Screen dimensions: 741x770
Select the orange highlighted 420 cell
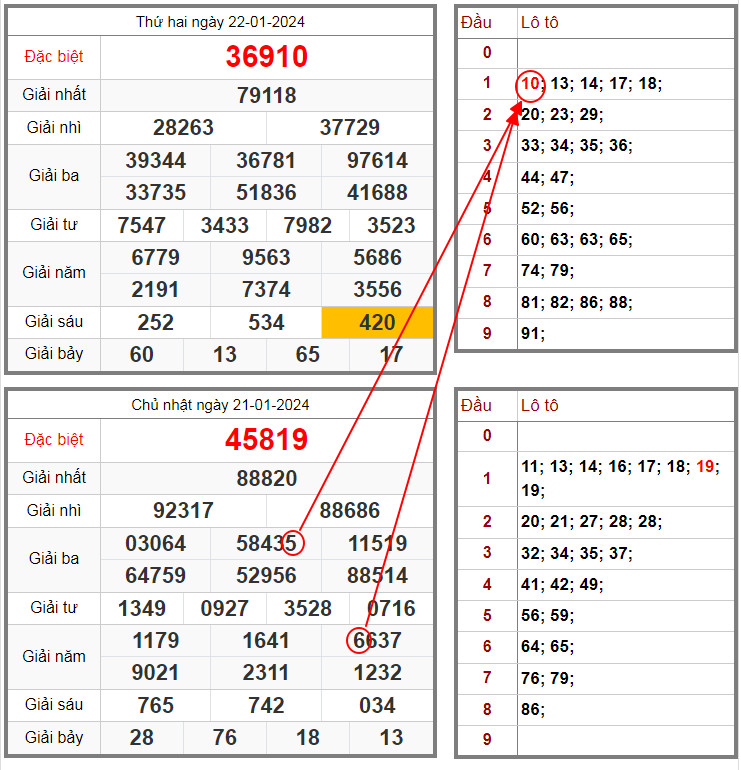click(x=377, y=322)
